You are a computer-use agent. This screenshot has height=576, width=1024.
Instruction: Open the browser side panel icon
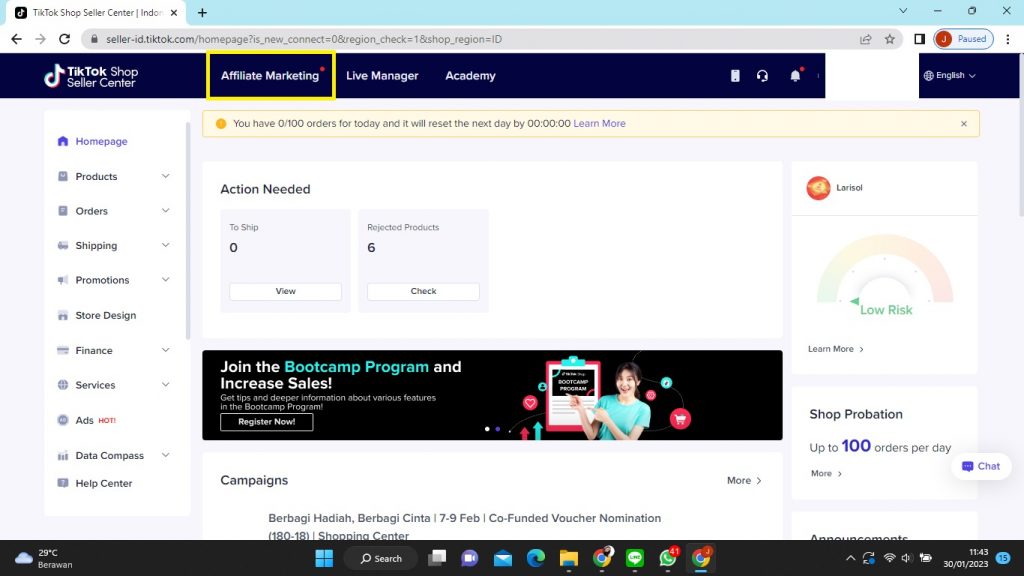pyautogui.click(x=920, y=39)
